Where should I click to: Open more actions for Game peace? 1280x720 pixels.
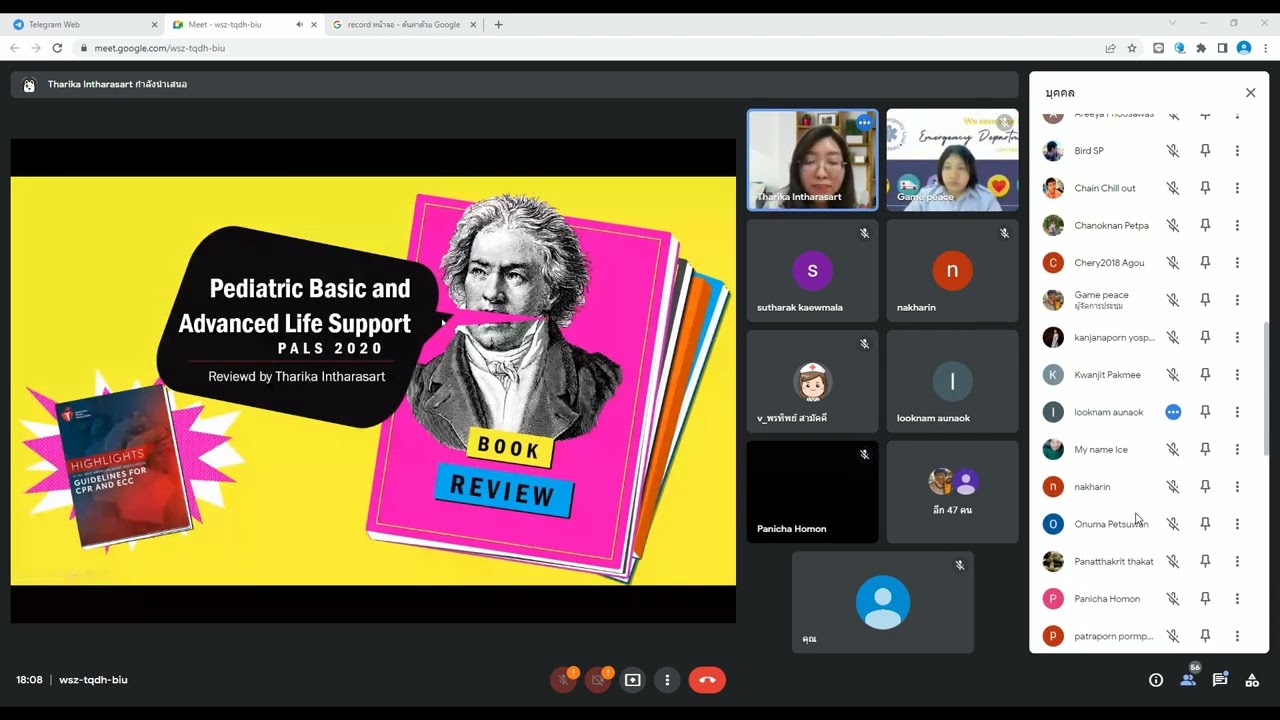tap(1237, 300)
